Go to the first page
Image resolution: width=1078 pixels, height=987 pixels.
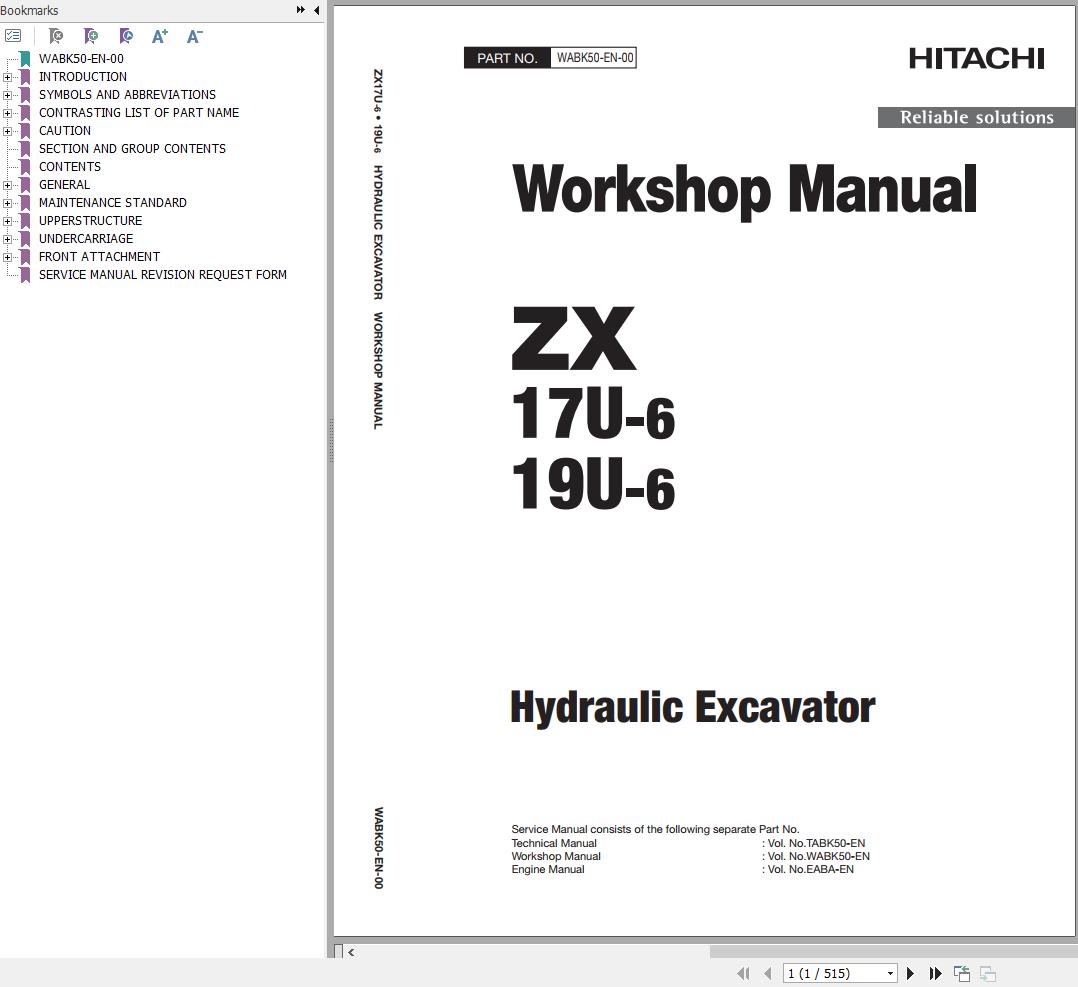743,973
